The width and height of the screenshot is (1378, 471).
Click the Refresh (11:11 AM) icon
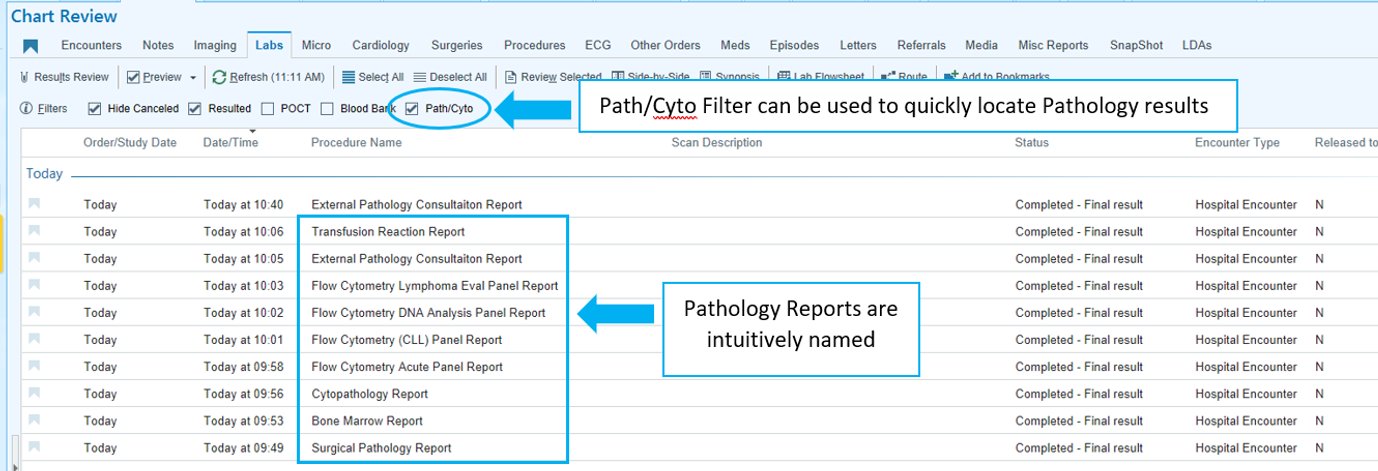click(x=220, y=77)
